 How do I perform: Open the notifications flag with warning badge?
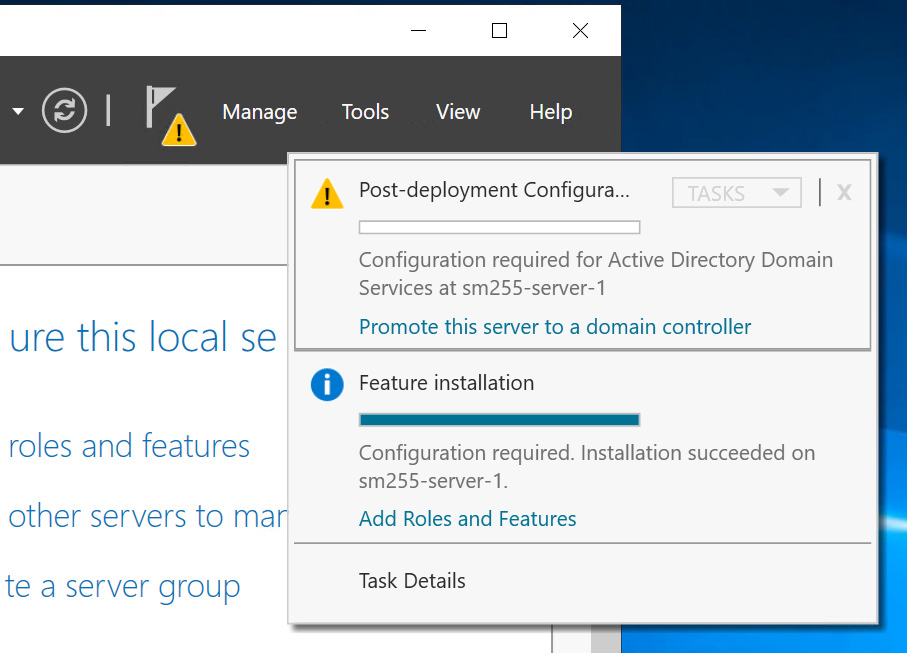(171, 116)
